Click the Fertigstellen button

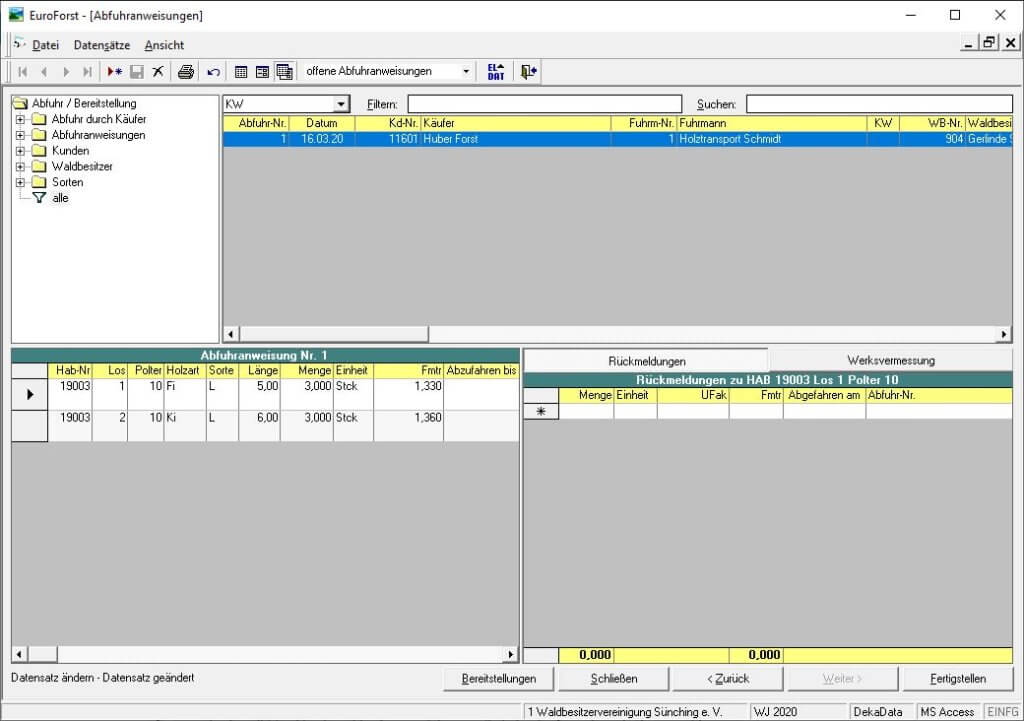957,678
